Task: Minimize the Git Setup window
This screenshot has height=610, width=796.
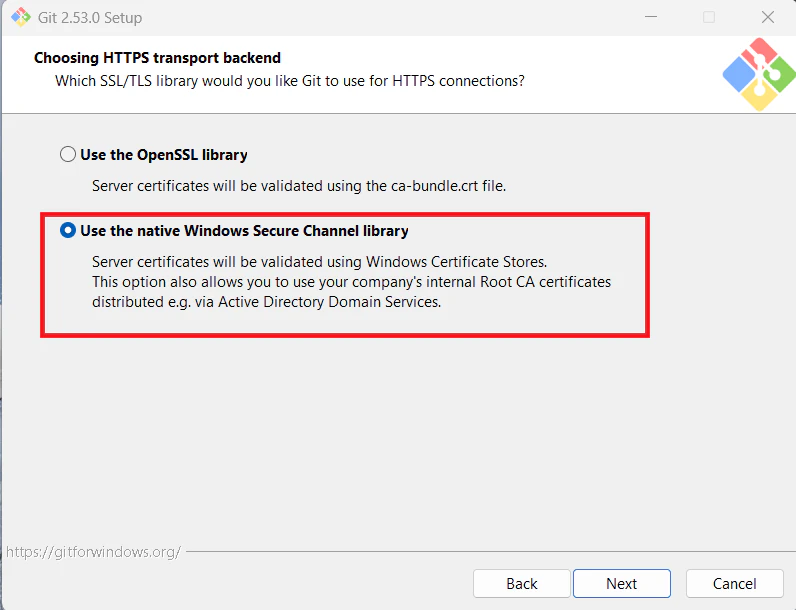Action: tap(651, 17)
